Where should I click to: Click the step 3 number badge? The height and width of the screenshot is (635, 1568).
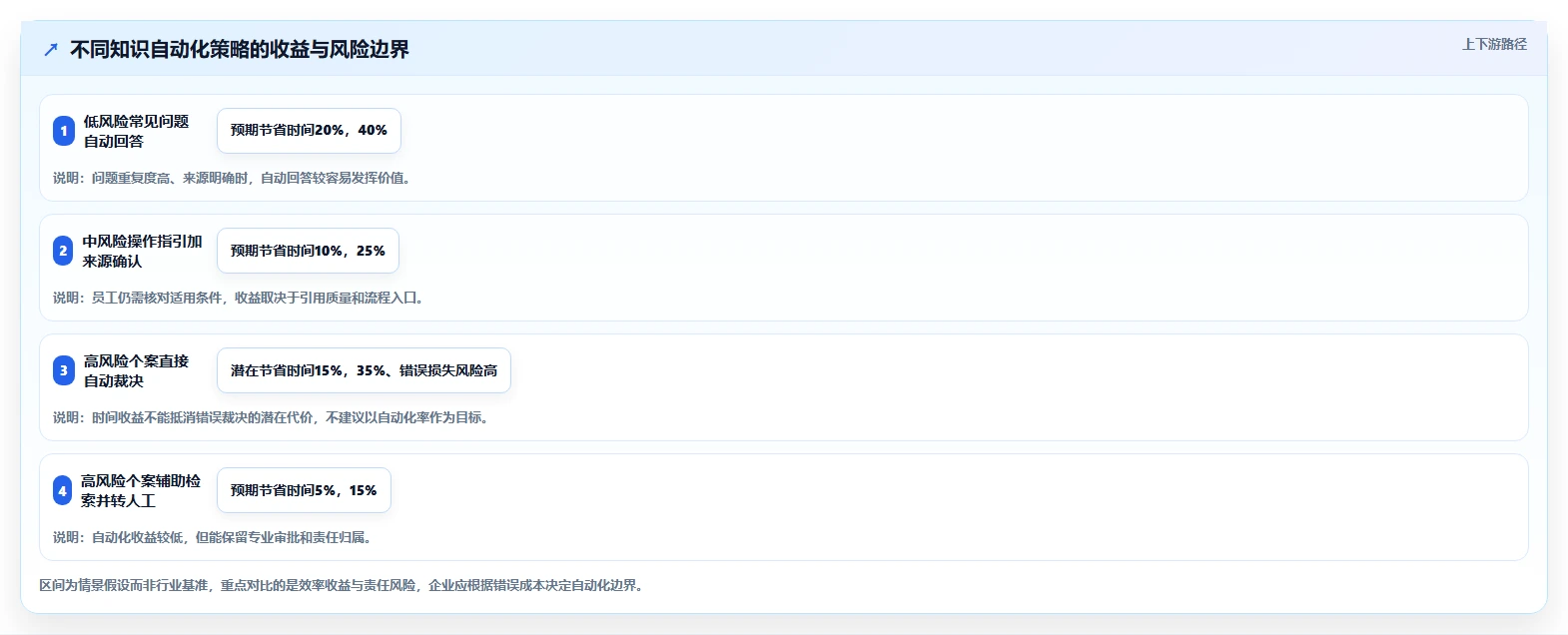coord(64,370)
